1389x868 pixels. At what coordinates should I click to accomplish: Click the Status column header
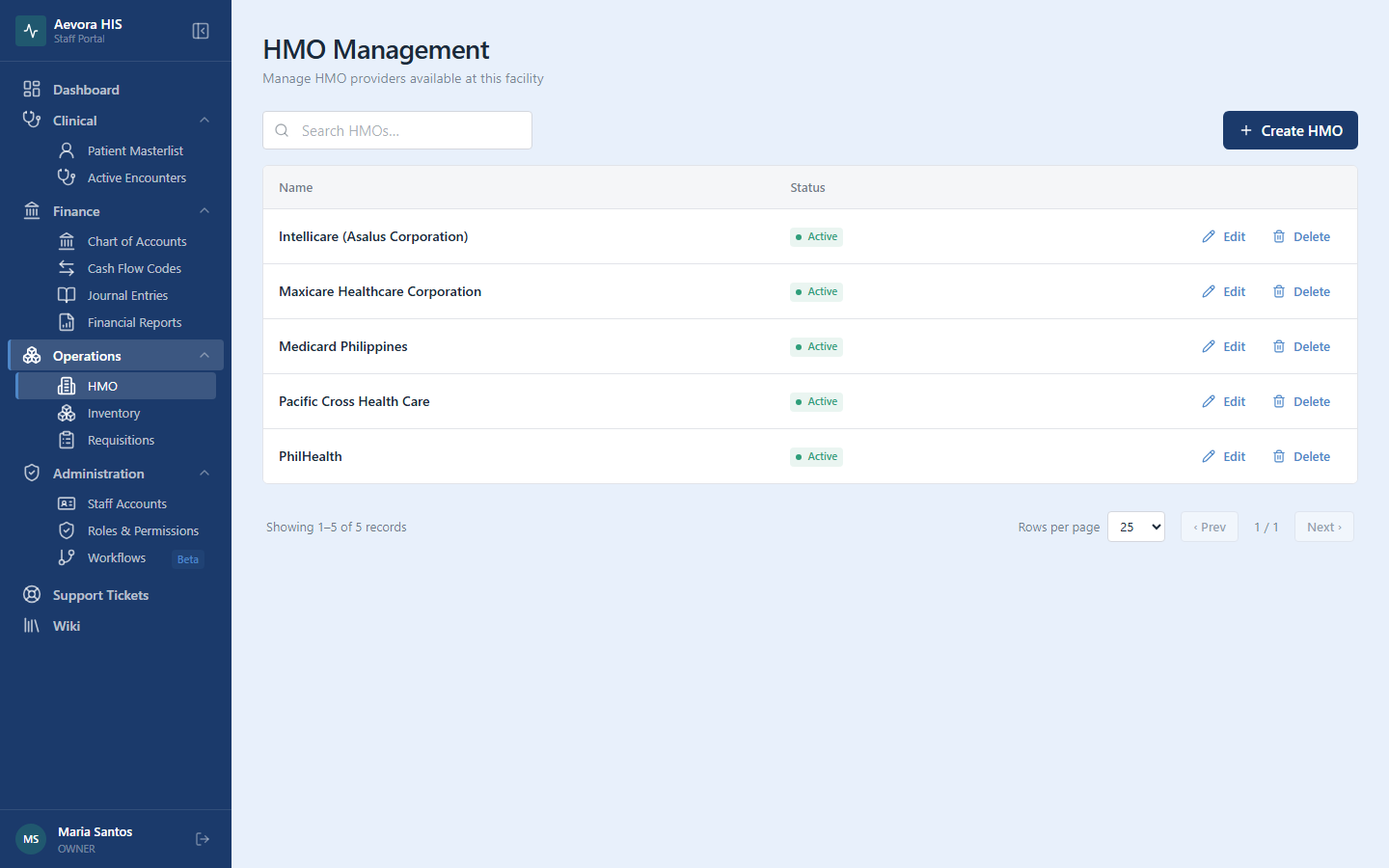807,187
